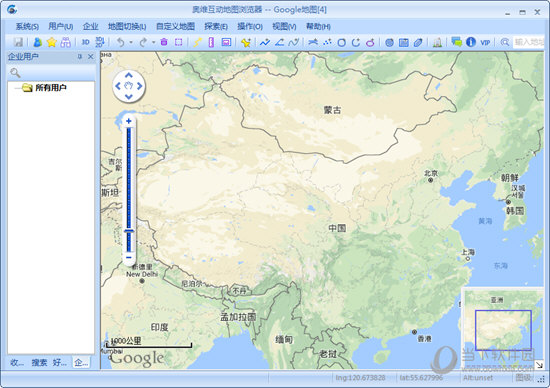Screen dimensions: 550x388
Task: Pan map right with the right arrow
Action: pos(140,86)
